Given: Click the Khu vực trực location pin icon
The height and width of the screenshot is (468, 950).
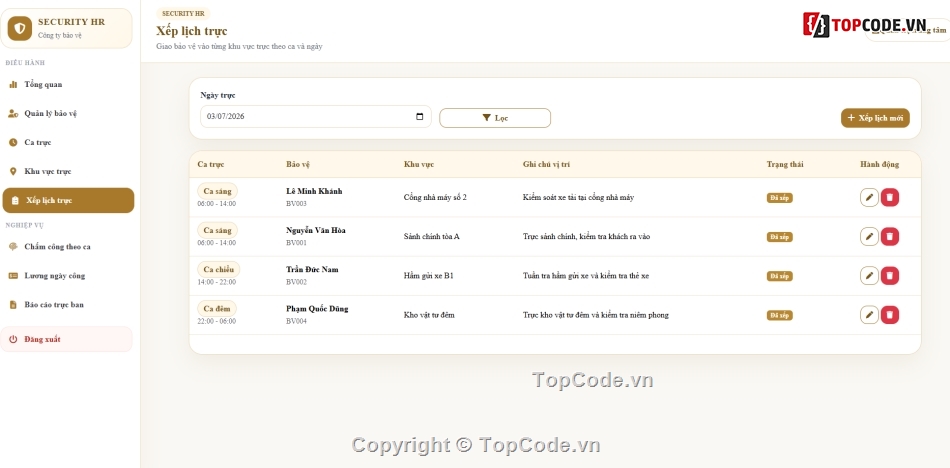Looking at the screenshot, I should (13, 172).
